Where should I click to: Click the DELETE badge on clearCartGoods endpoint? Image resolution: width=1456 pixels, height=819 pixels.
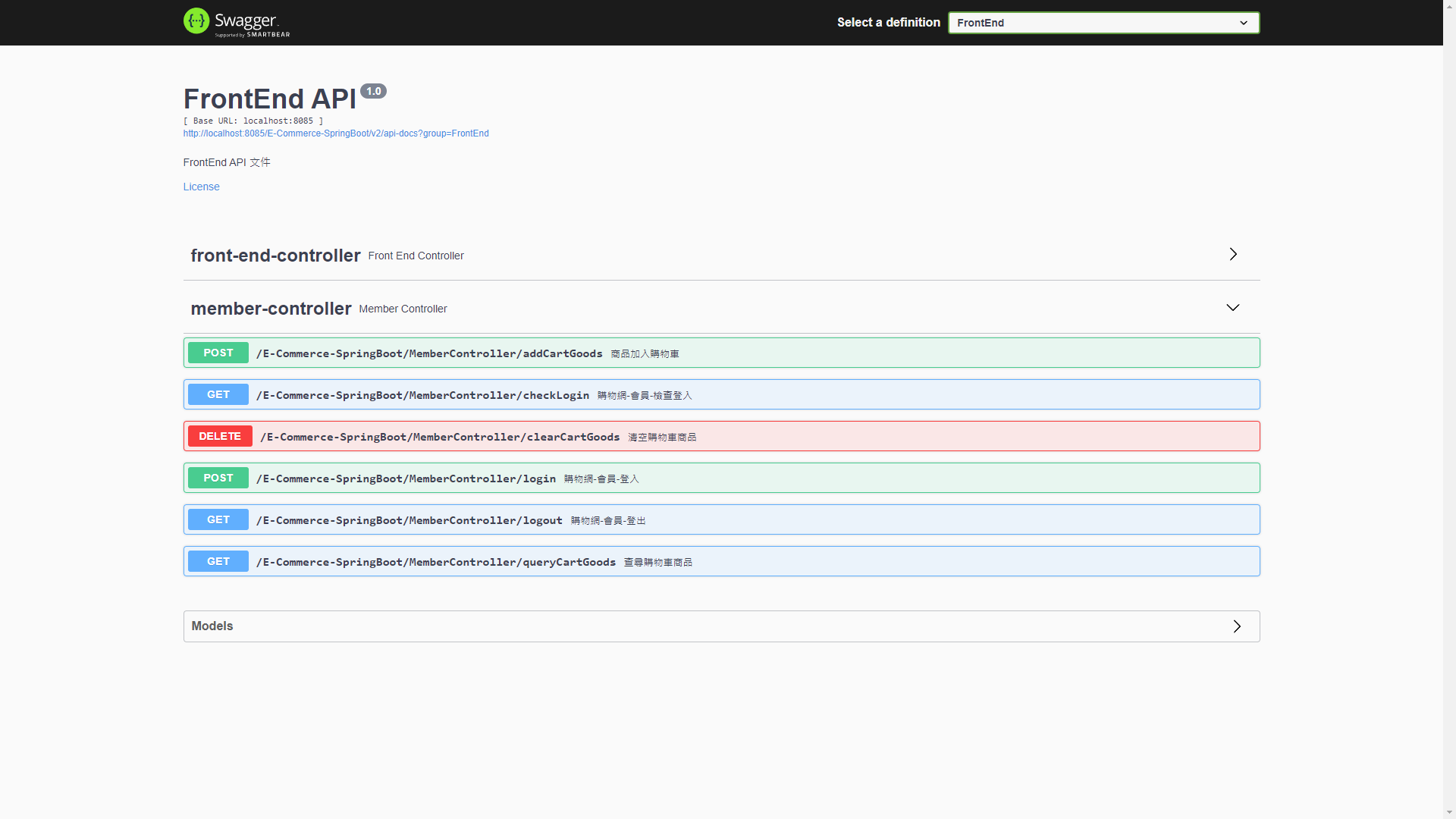(219, 435)
